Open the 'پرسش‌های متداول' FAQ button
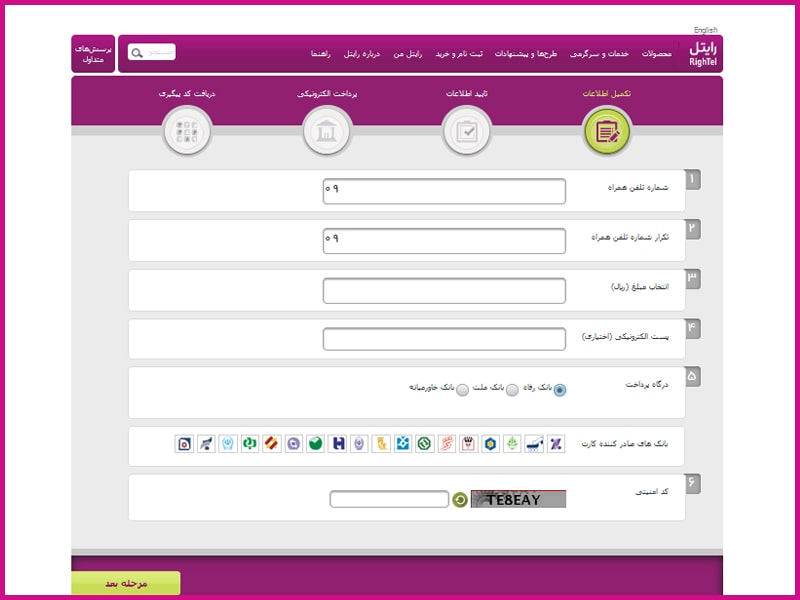800x600 pixels. pyautogui.click(x=93, y=54)
